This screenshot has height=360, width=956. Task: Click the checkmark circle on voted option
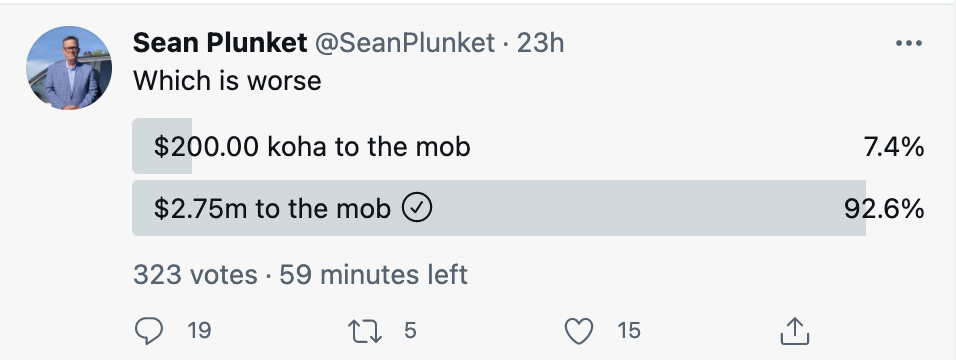(417, 208)
